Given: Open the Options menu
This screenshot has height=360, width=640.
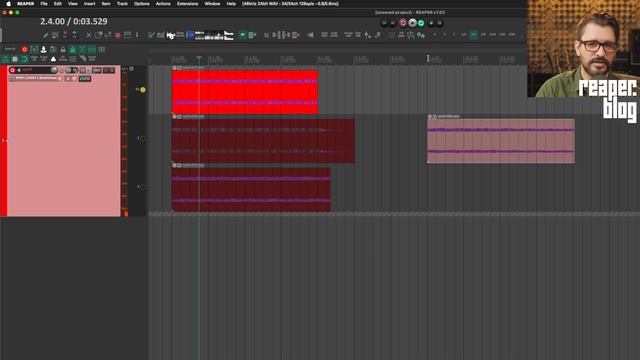Looking at the screenshot, I should pyautogui.click(x=142, y=4).
